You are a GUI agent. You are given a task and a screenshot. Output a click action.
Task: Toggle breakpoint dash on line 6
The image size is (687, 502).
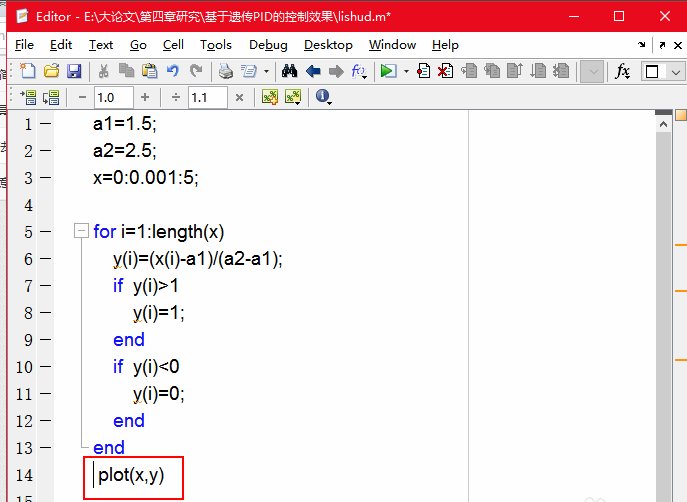(x=45, y=259)
